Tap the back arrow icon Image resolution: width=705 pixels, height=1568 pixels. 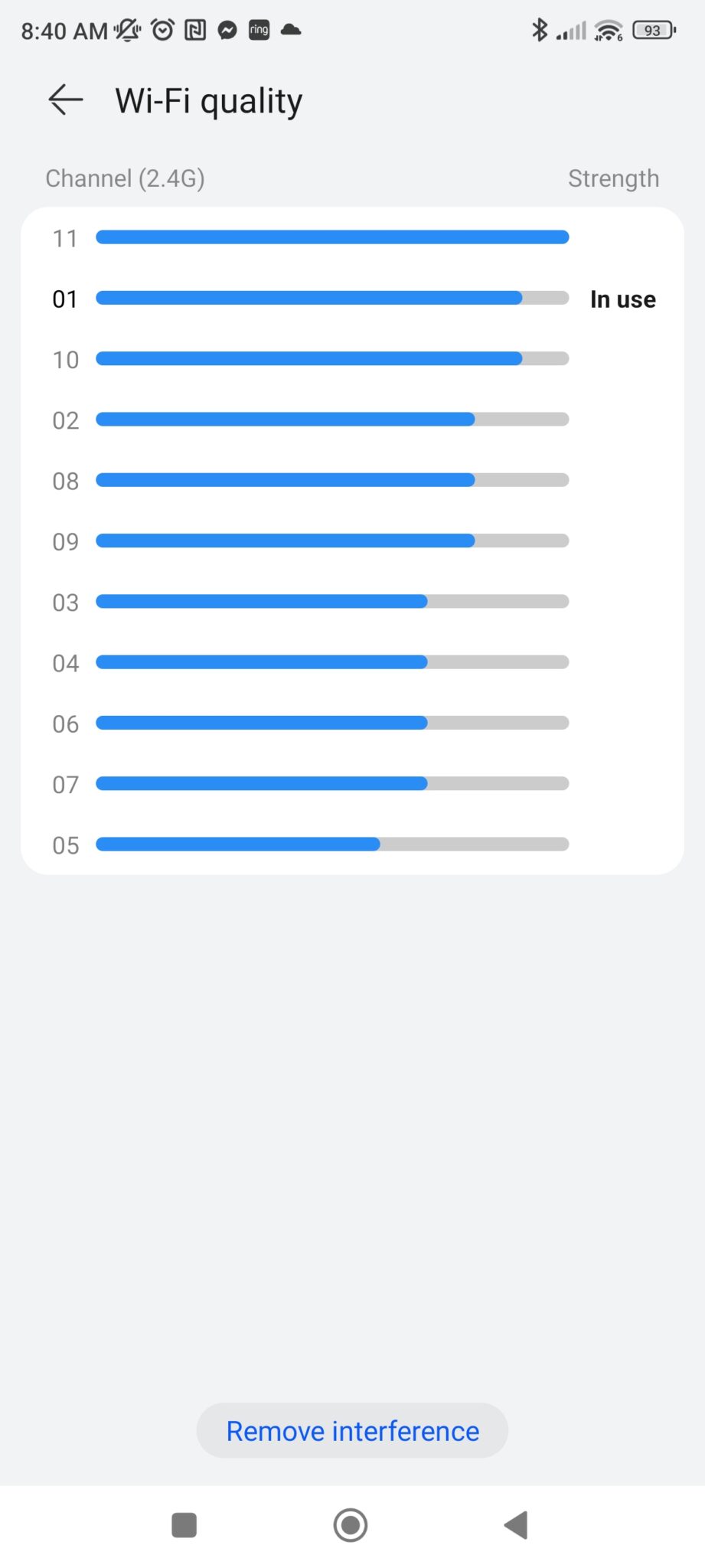point(65,100)
